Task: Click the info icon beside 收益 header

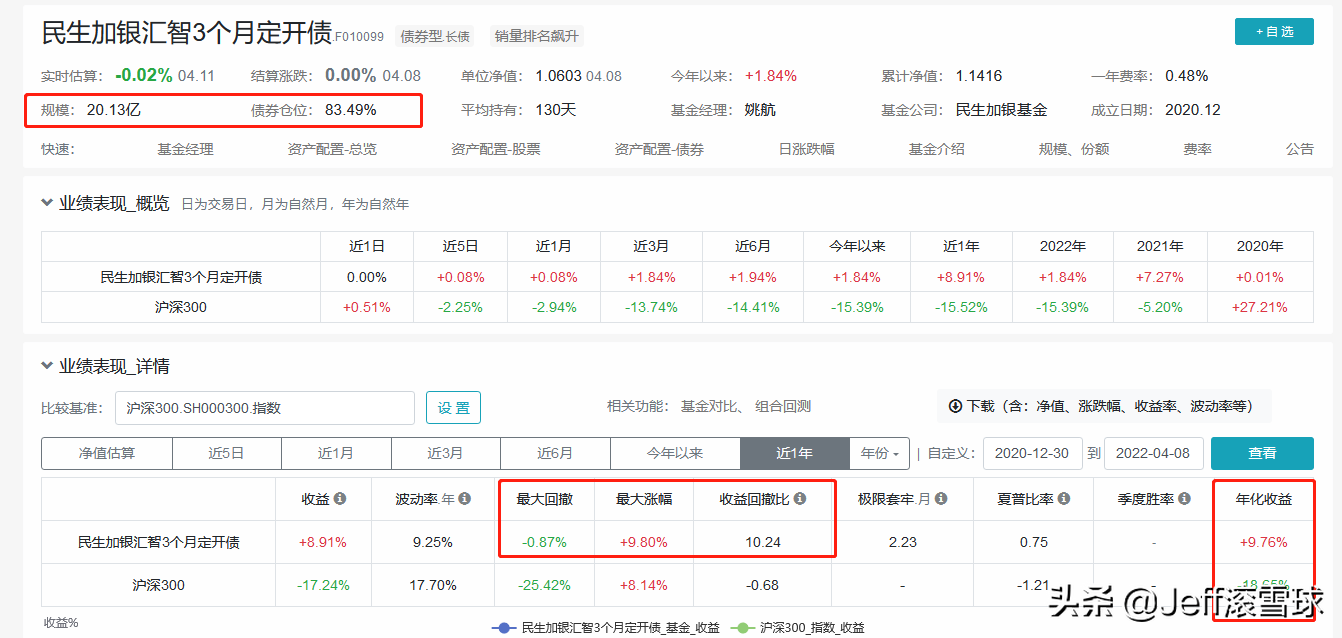Action: [x=340, y=498]
